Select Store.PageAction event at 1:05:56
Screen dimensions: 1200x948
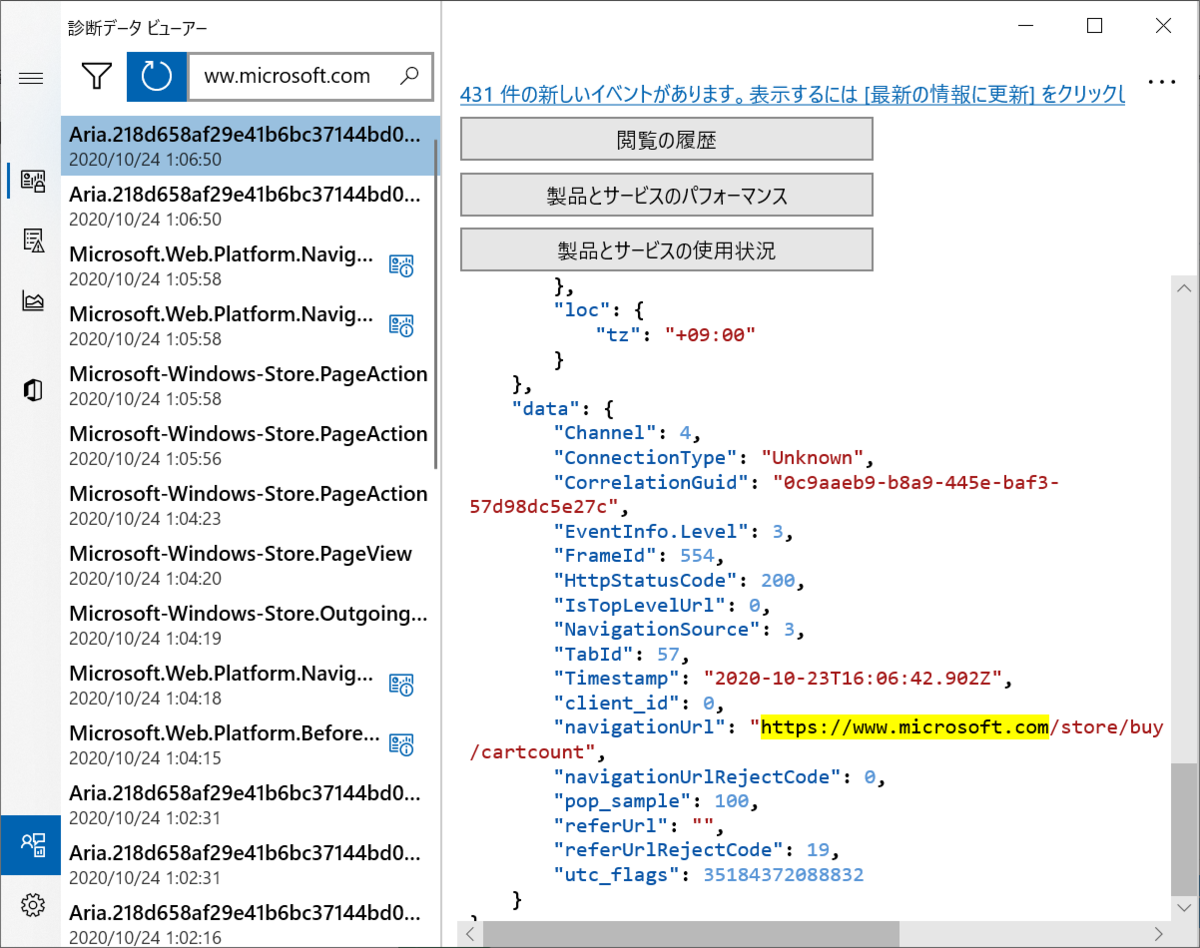coord(249,445)
